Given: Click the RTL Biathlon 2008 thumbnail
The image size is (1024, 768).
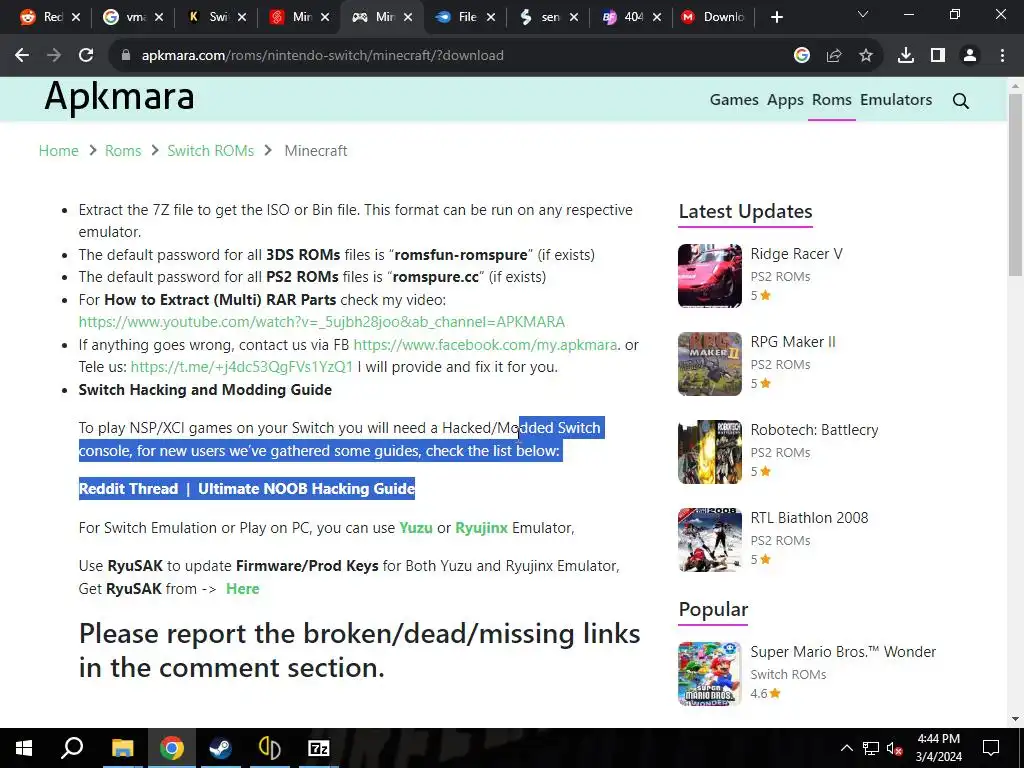Looking at the screenshot, I should [x=710, y=540].
